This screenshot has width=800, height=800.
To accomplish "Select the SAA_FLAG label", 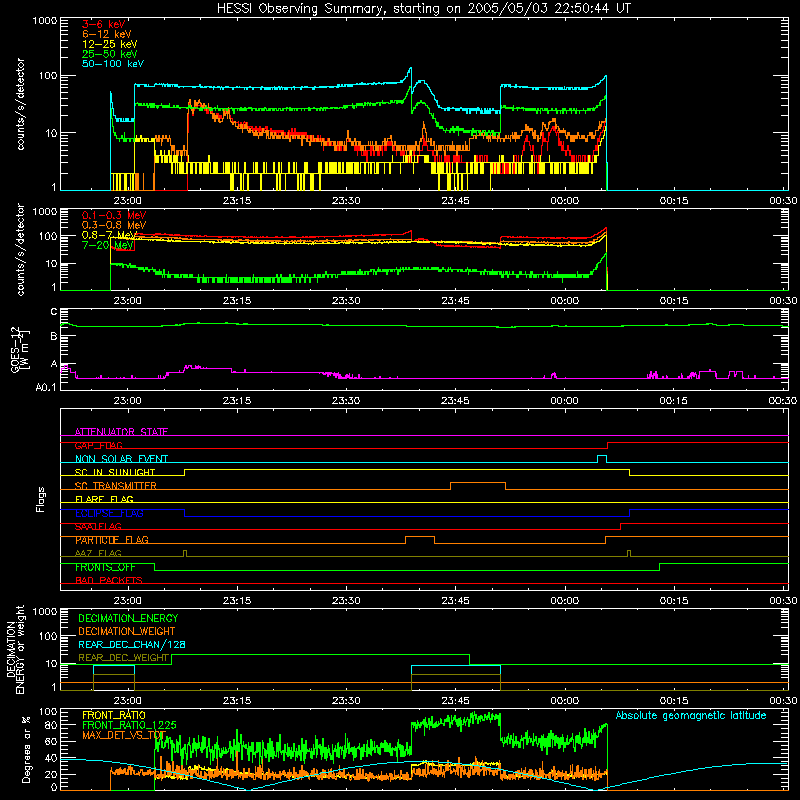I will (98, 526).
